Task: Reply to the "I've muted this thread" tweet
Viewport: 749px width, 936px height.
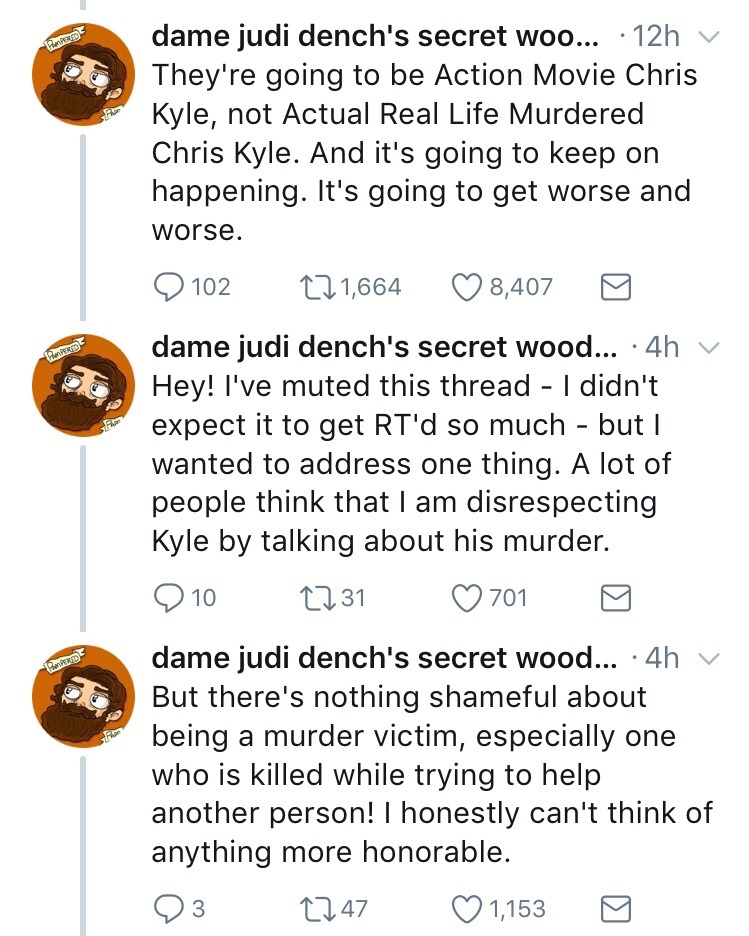Action: point(169,599)
